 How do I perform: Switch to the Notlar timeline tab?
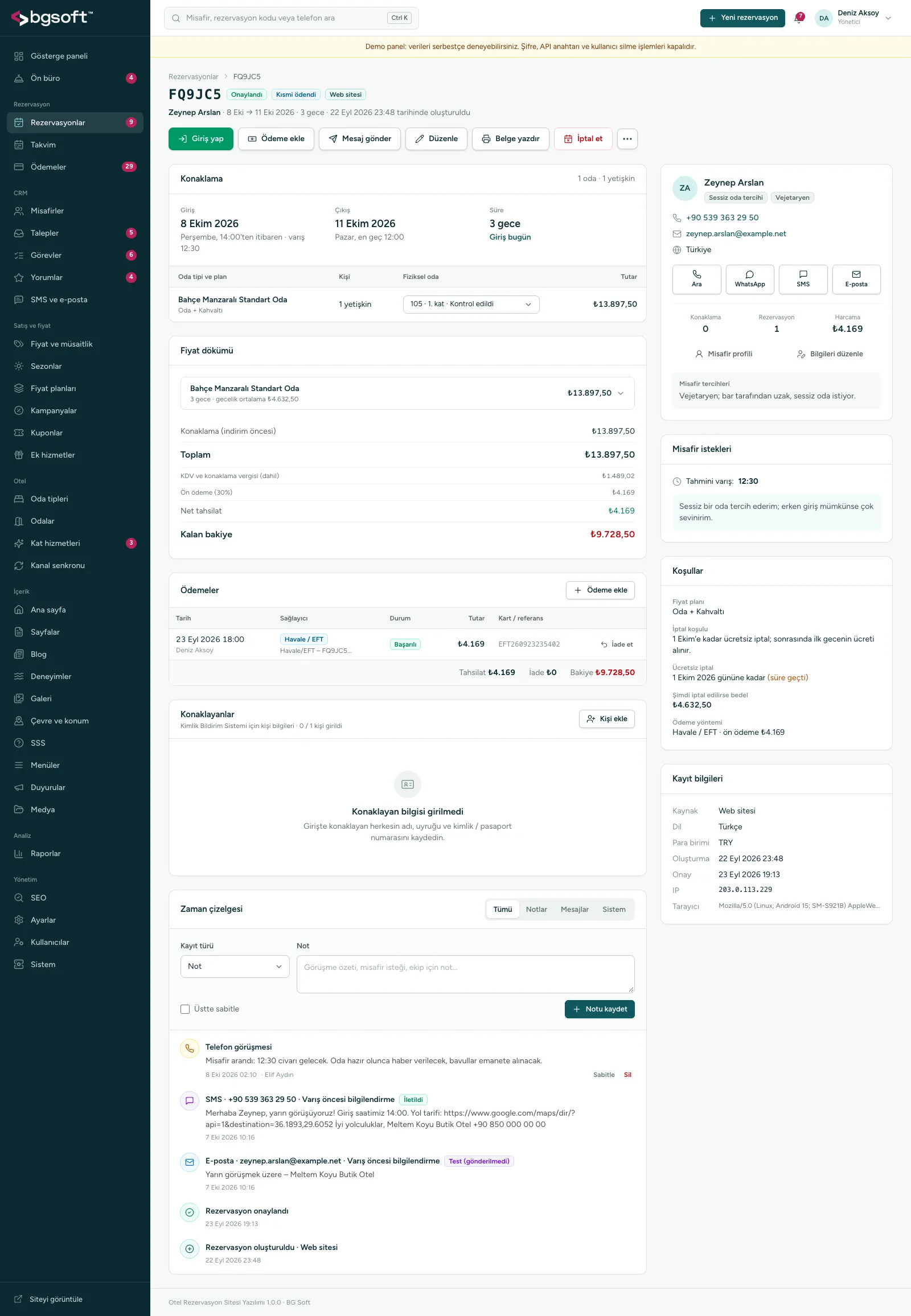(536, 909)
